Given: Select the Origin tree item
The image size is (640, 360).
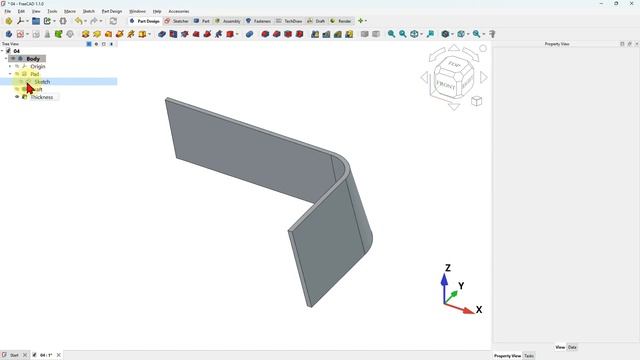Looking at the screenshot, I should (38, 66).
